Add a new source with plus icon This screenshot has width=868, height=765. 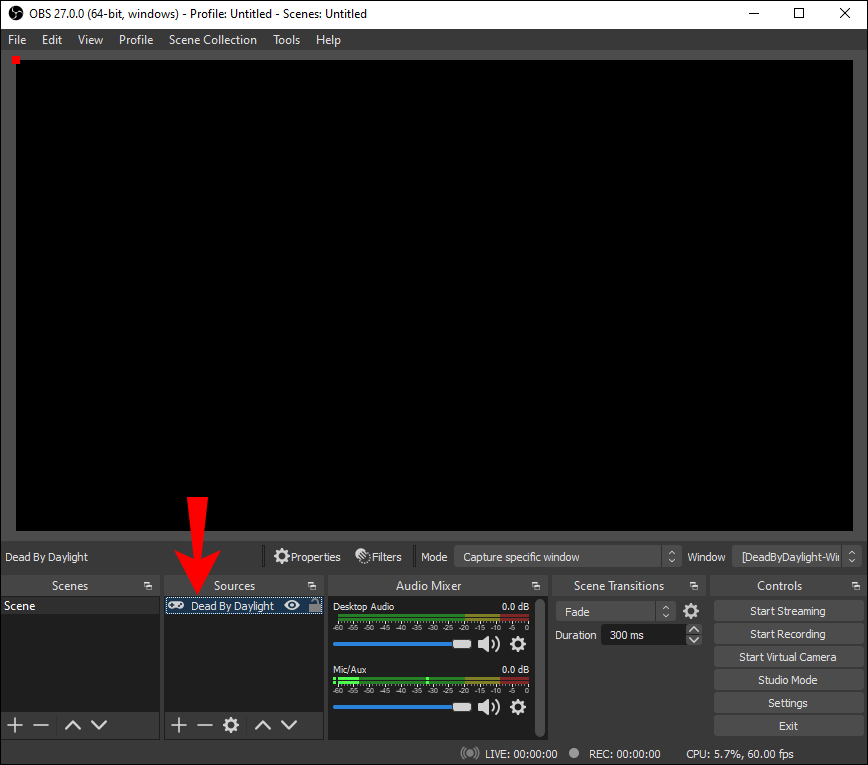coord(178,725)
